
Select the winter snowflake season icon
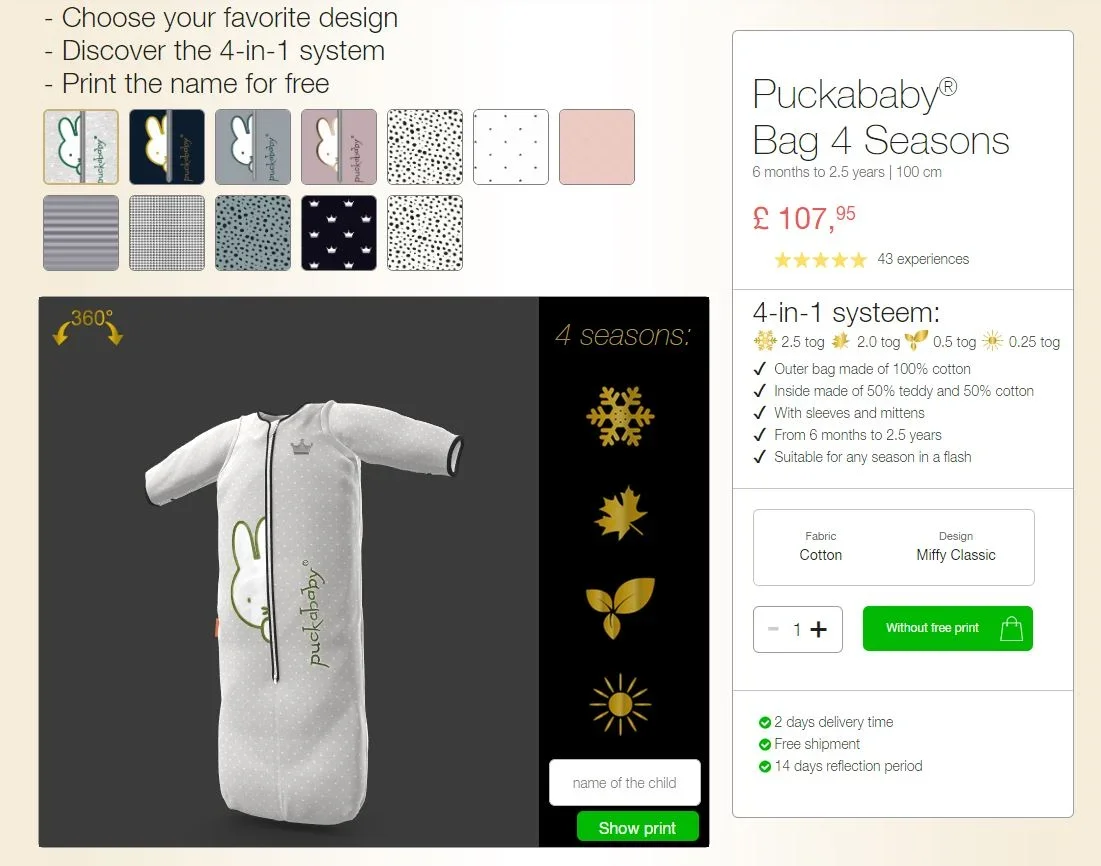[x=620, y=416]
